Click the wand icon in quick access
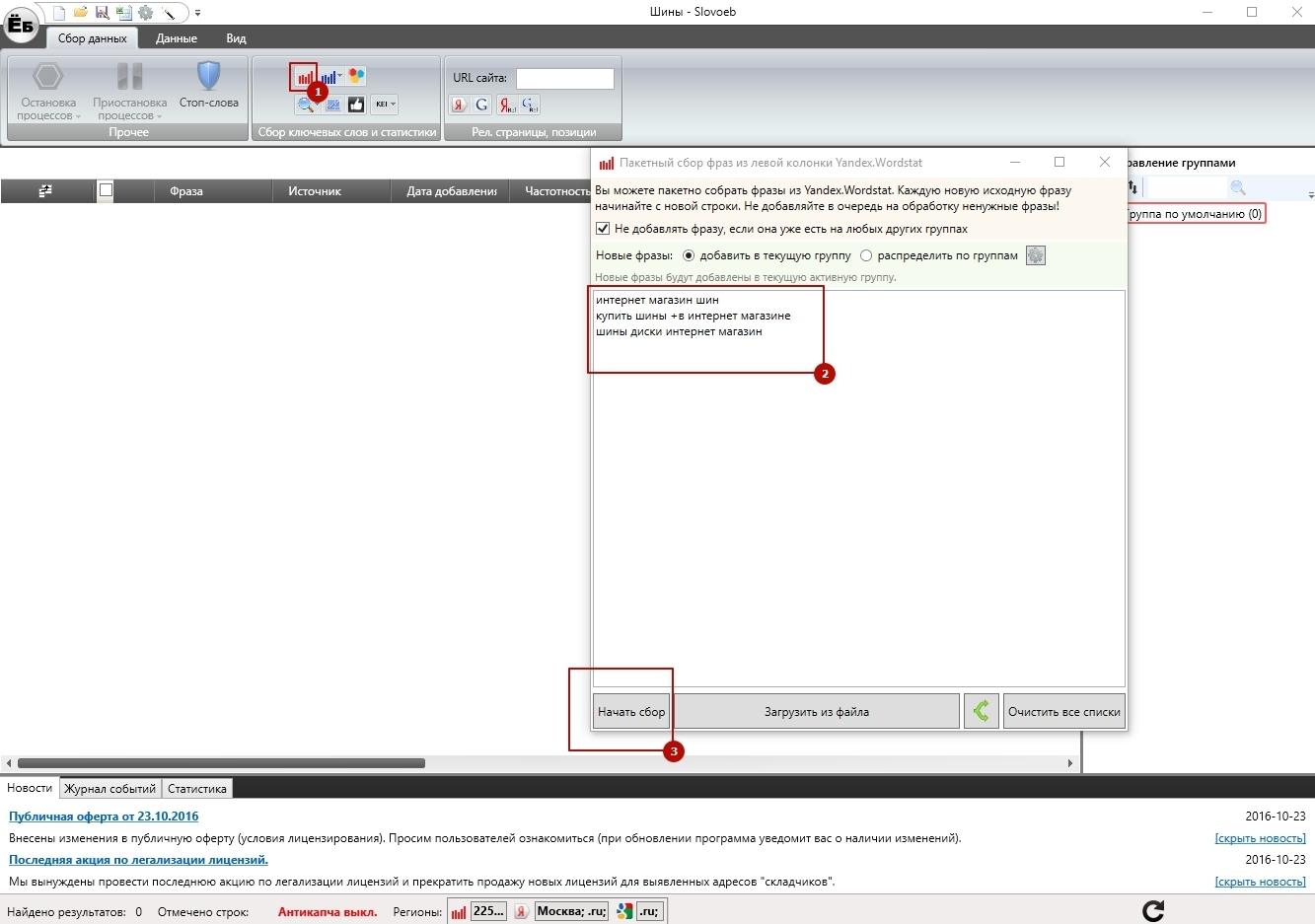1315x924 pixels. point(170,13)
